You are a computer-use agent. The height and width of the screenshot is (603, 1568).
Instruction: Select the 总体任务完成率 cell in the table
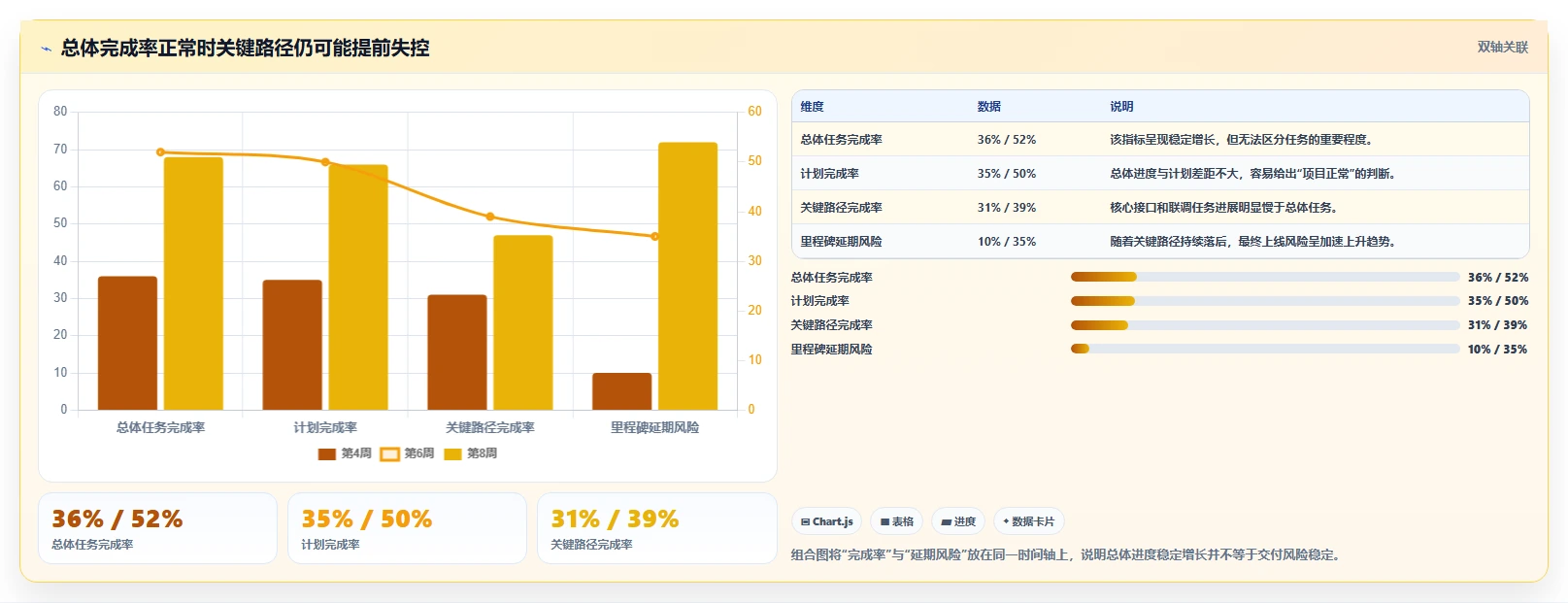(842, 140)
